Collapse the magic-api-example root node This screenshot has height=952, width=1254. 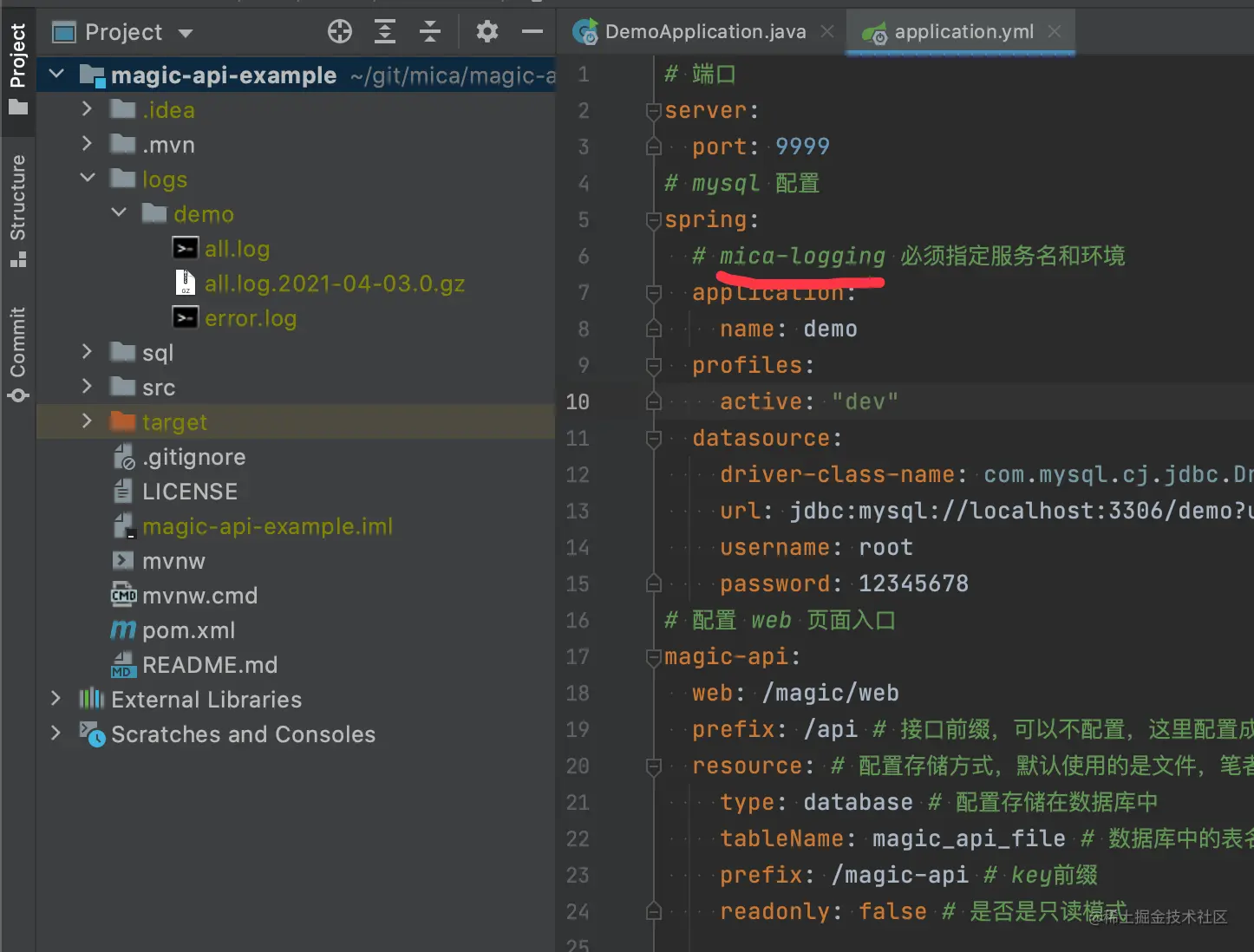coord(56,75)
